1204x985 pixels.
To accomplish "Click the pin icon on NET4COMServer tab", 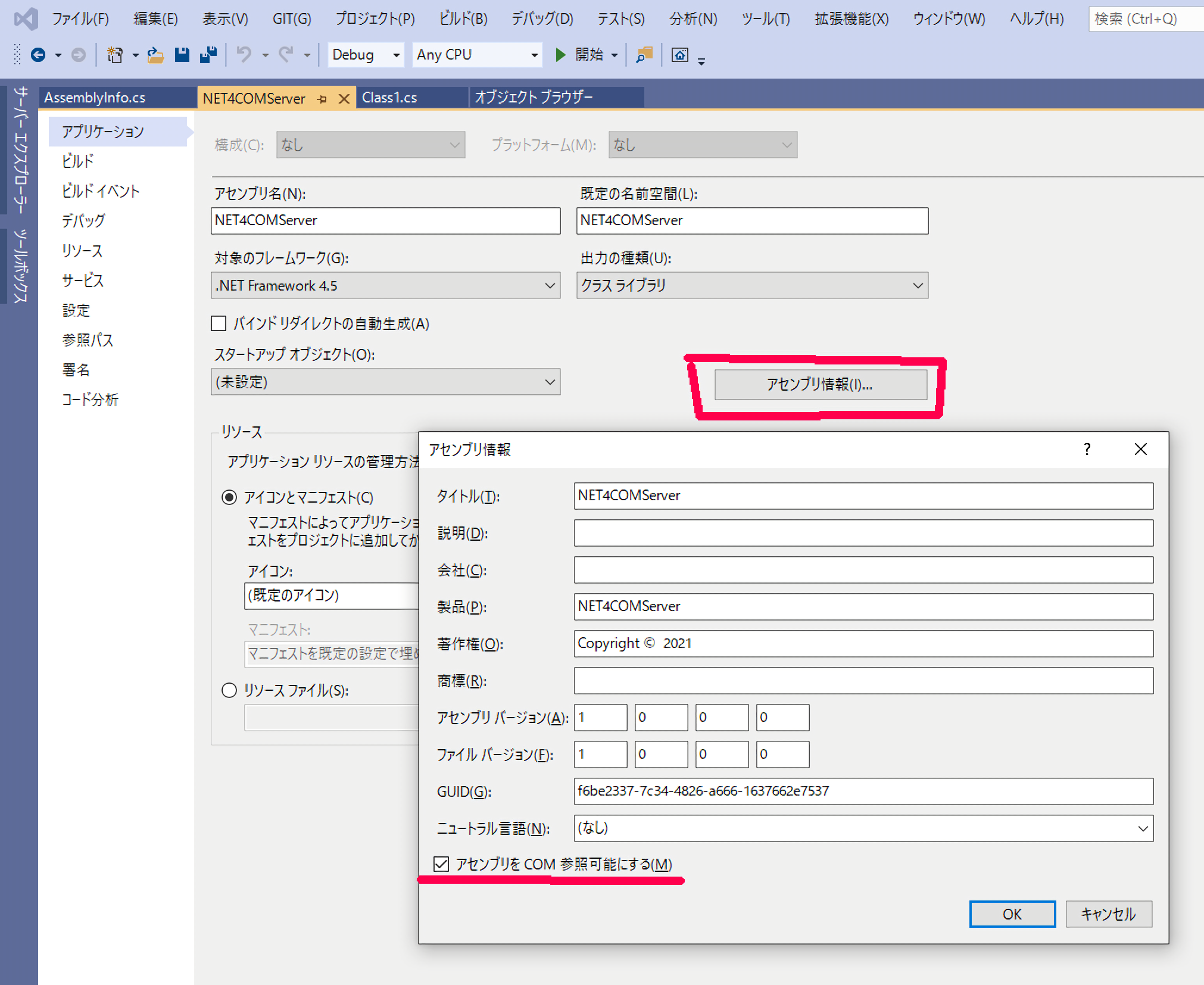I will click(x=322, y=99).
